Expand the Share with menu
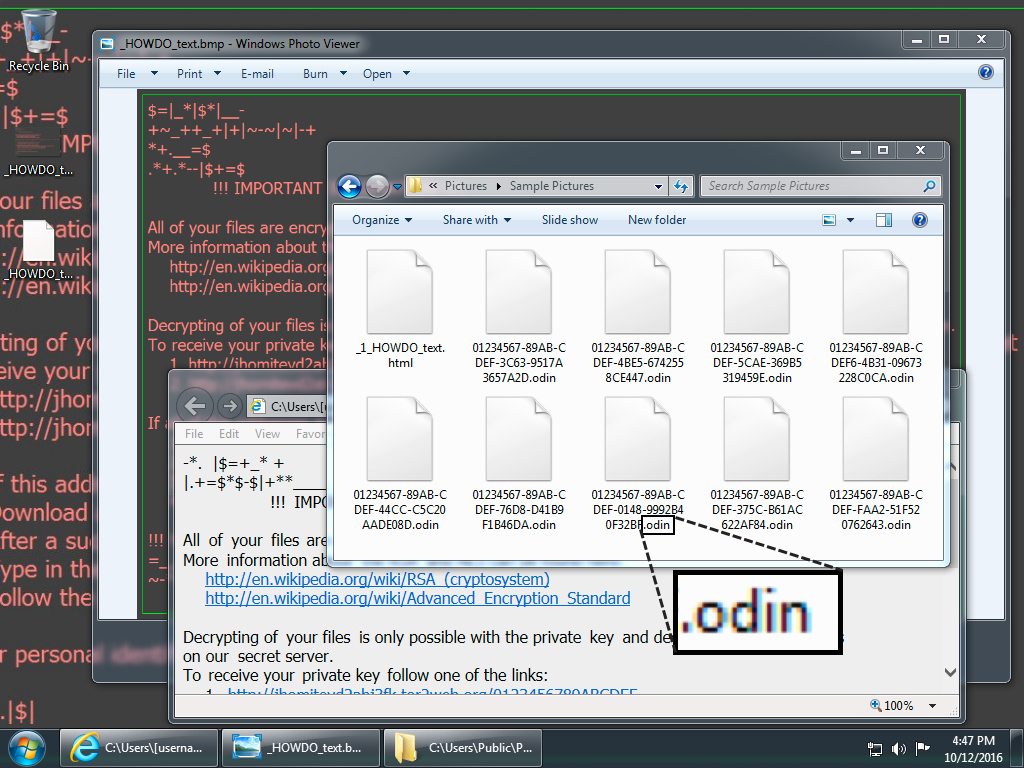The height and width of the screenshot is (768, 1024). [x=477, y=220]
